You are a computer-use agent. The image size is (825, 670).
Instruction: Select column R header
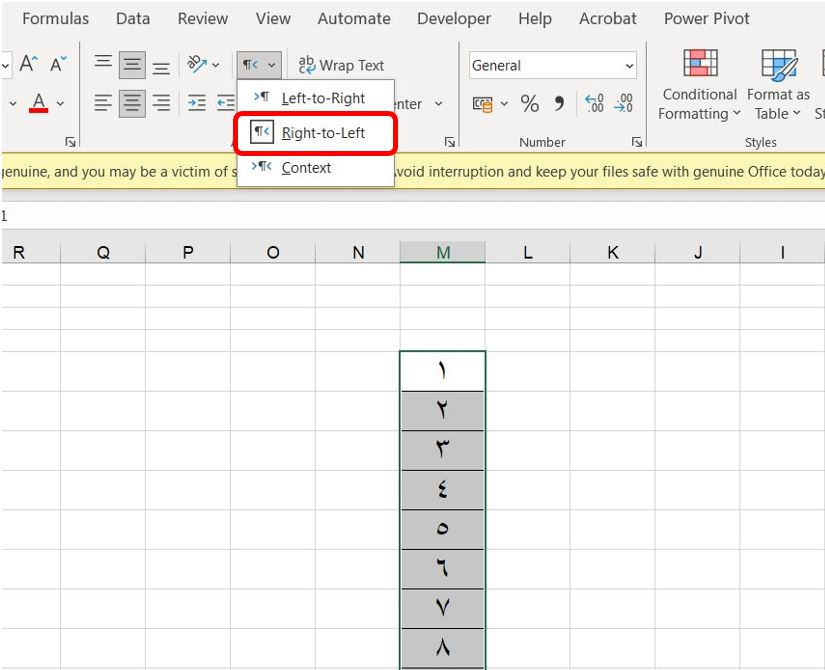pyautogui.click(x=31, y=252)
